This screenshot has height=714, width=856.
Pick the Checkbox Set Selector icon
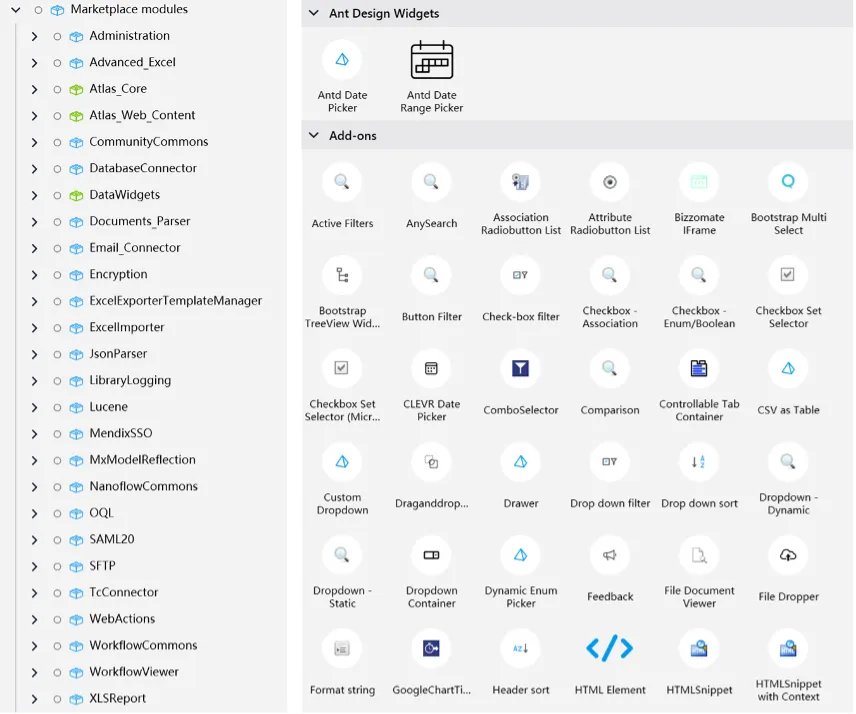coord(788,275)
